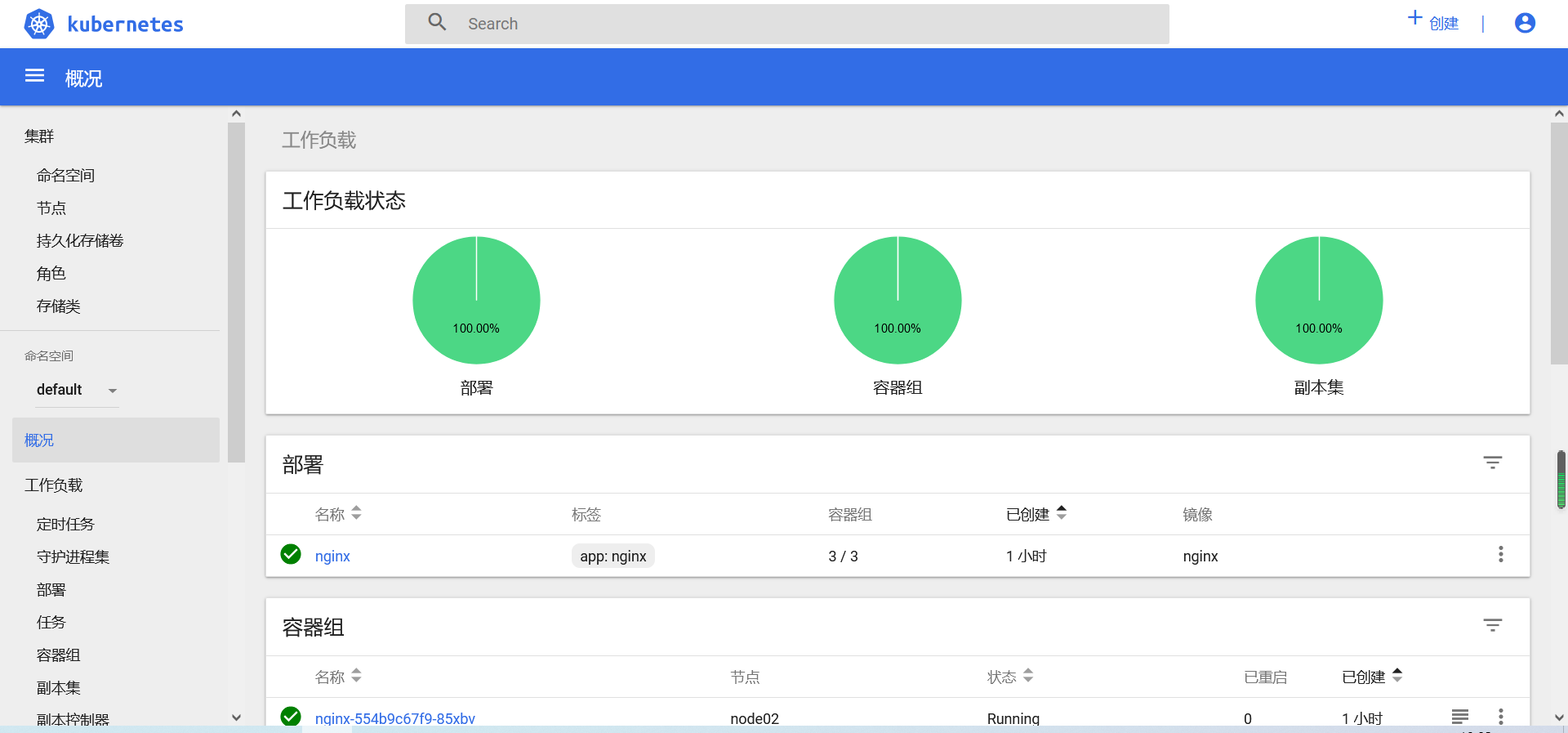Open 守护进程集 in the sidebar

pyautogui.click(x=73, y=557)
